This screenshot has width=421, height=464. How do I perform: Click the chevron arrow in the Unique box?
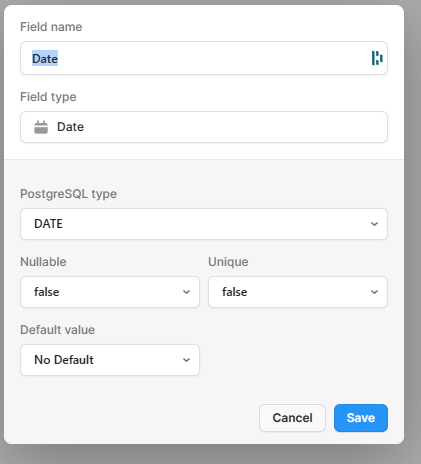click(x=374, y=292)
